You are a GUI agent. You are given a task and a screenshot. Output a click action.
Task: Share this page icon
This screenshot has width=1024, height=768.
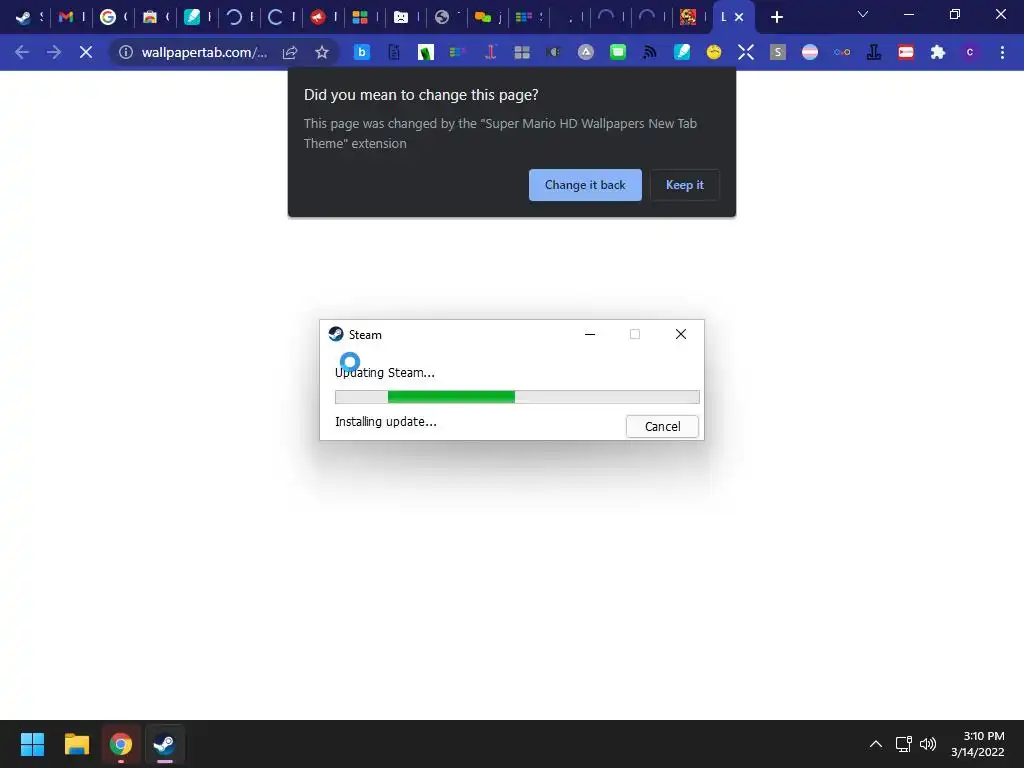tap(290, 52)
